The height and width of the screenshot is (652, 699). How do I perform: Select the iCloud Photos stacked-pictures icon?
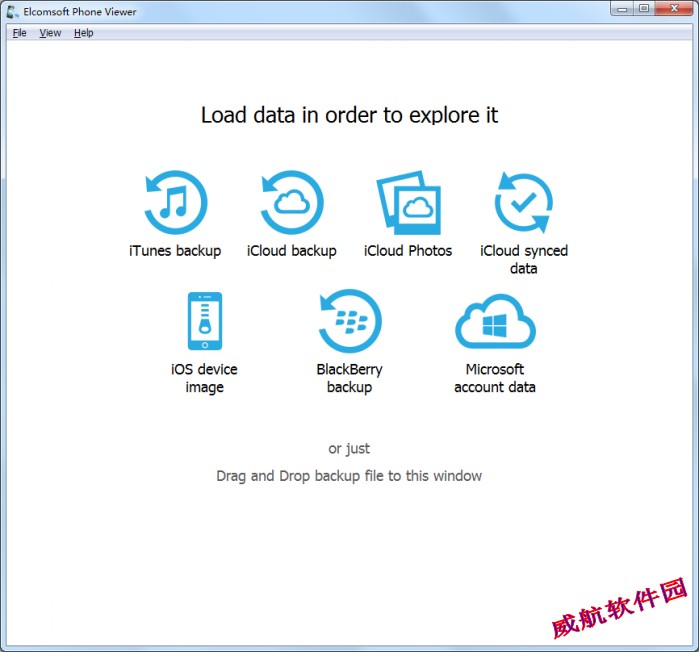click(x=408, y=202)
